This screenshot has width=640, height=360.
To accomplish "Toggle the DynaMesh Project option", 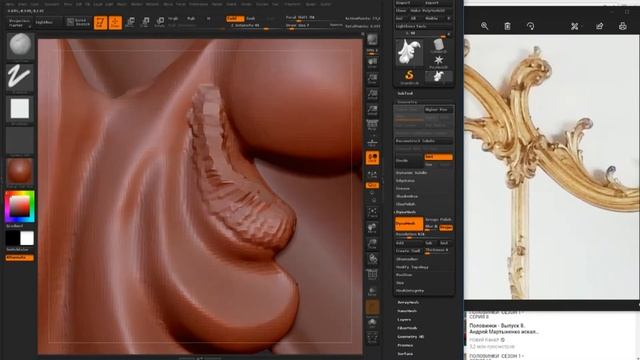I will pos(446,227).
